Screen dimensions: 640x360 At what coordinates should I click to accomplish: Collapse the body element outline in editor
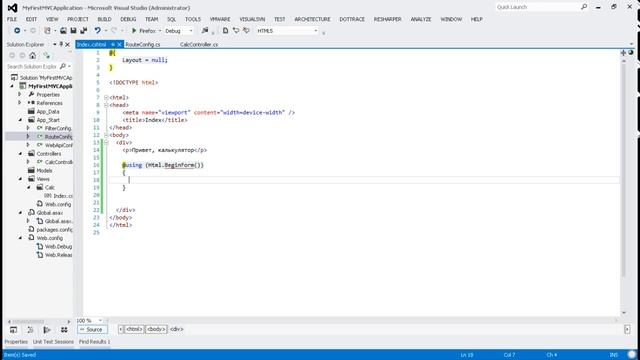pyautogui.click(x=106, y=135)
